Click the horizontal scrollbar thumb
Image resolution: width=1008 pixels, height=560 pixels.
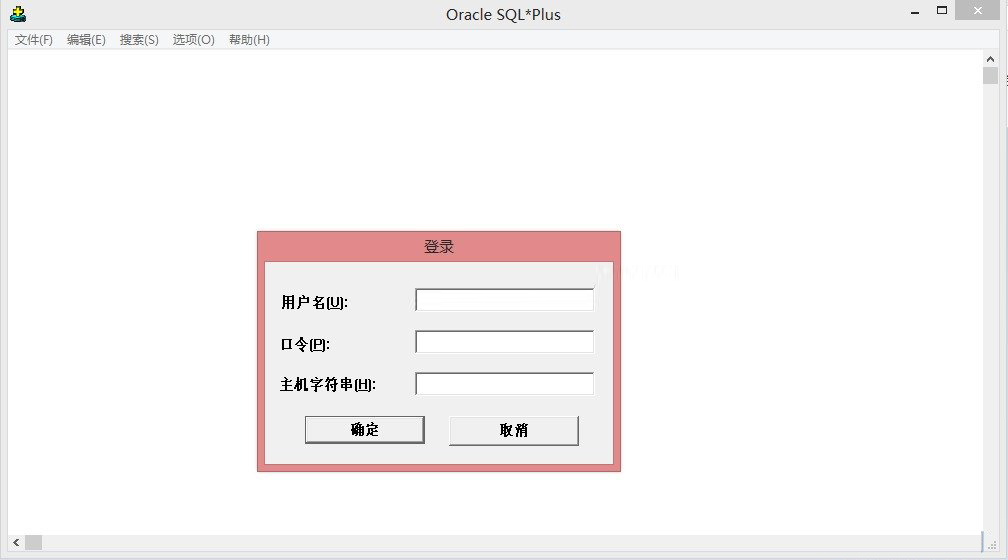point(33,543)
